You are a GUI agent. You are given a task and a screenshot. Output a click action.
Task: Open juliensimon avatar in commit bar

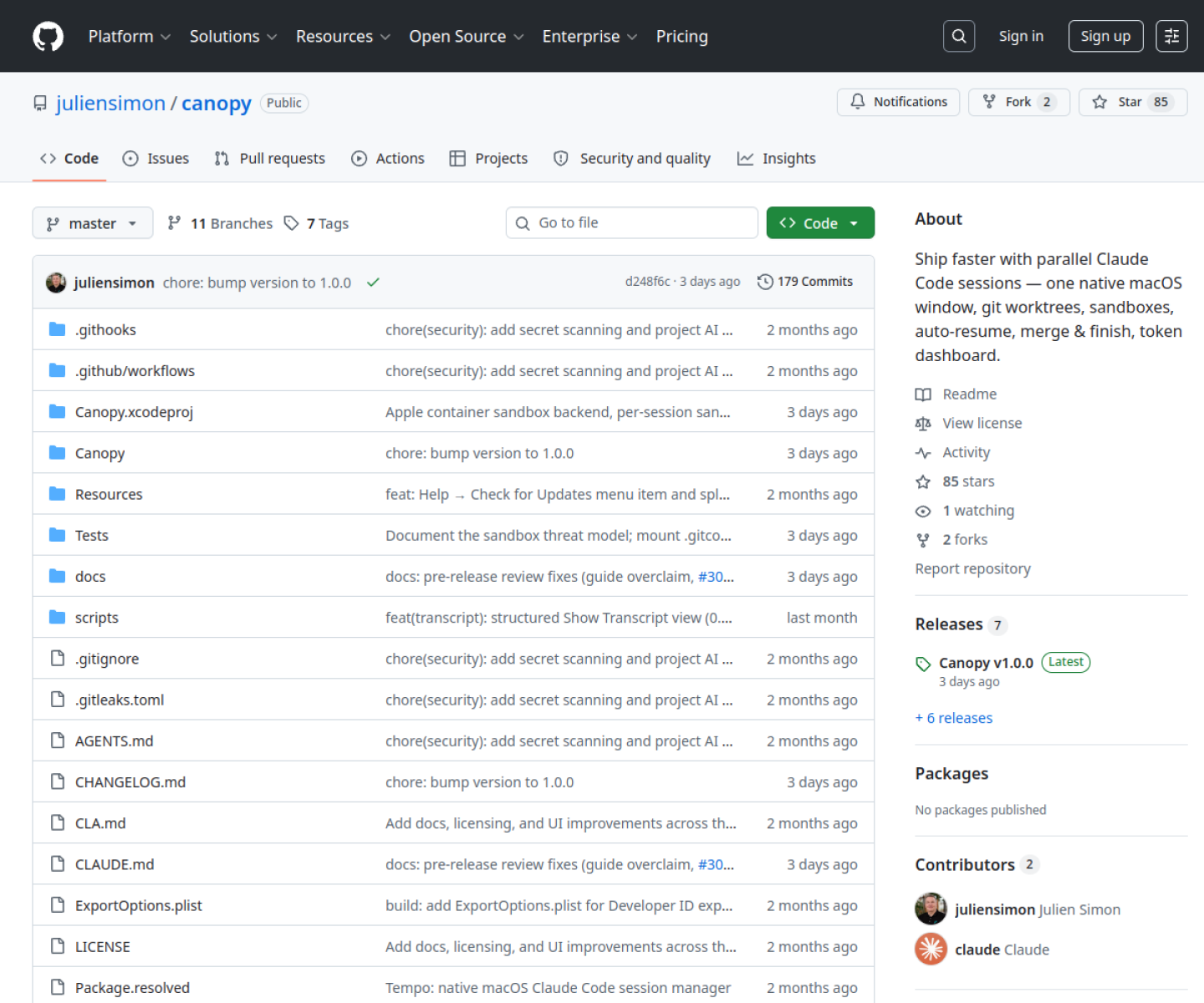(x=56, y=283)
